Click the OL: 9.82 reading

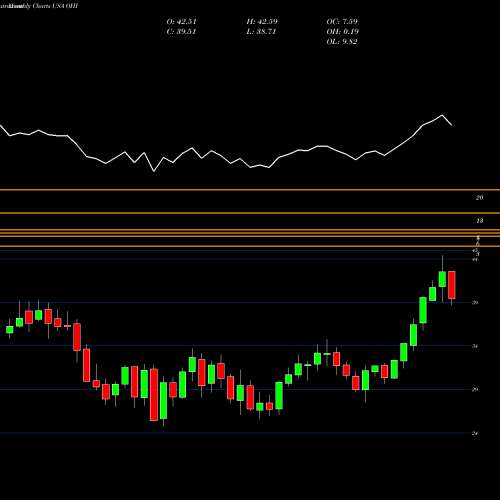pos(342,42)
